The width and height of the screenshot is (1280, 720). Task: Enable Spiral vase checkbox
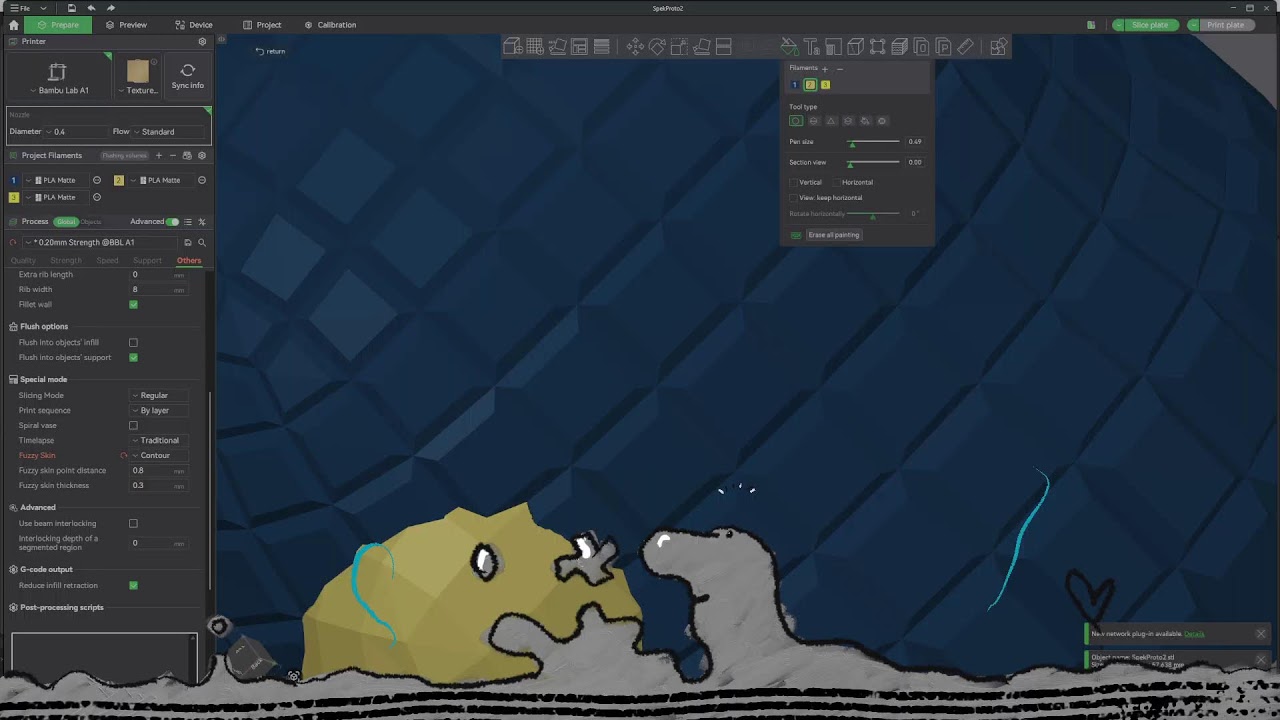(133, 425)
